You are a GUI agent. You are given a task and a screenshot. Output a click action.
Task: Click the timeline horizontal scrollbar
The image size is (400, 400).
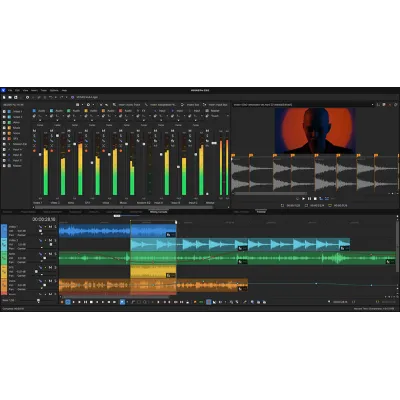[x=116, y=297]
